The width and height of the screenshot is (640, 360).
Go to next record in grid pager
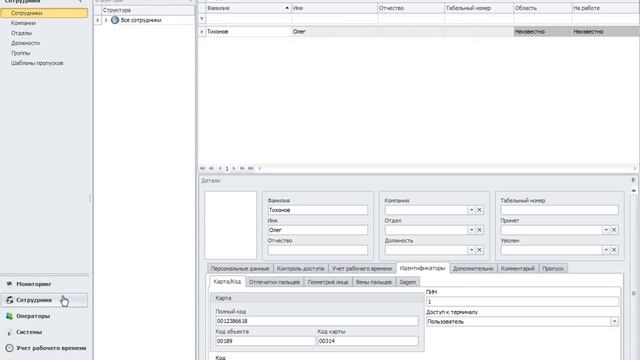click(x=234, y=168)
